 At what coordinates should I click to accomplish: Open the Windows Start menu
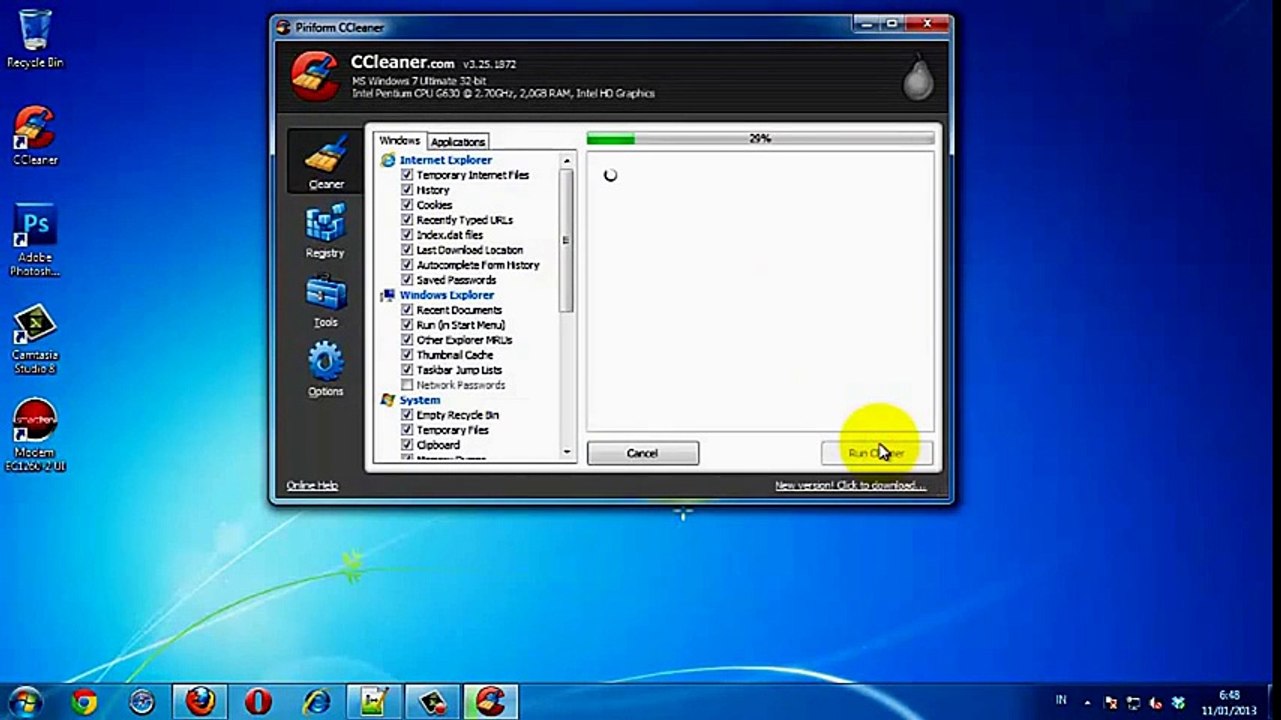(x=24, y=701)
